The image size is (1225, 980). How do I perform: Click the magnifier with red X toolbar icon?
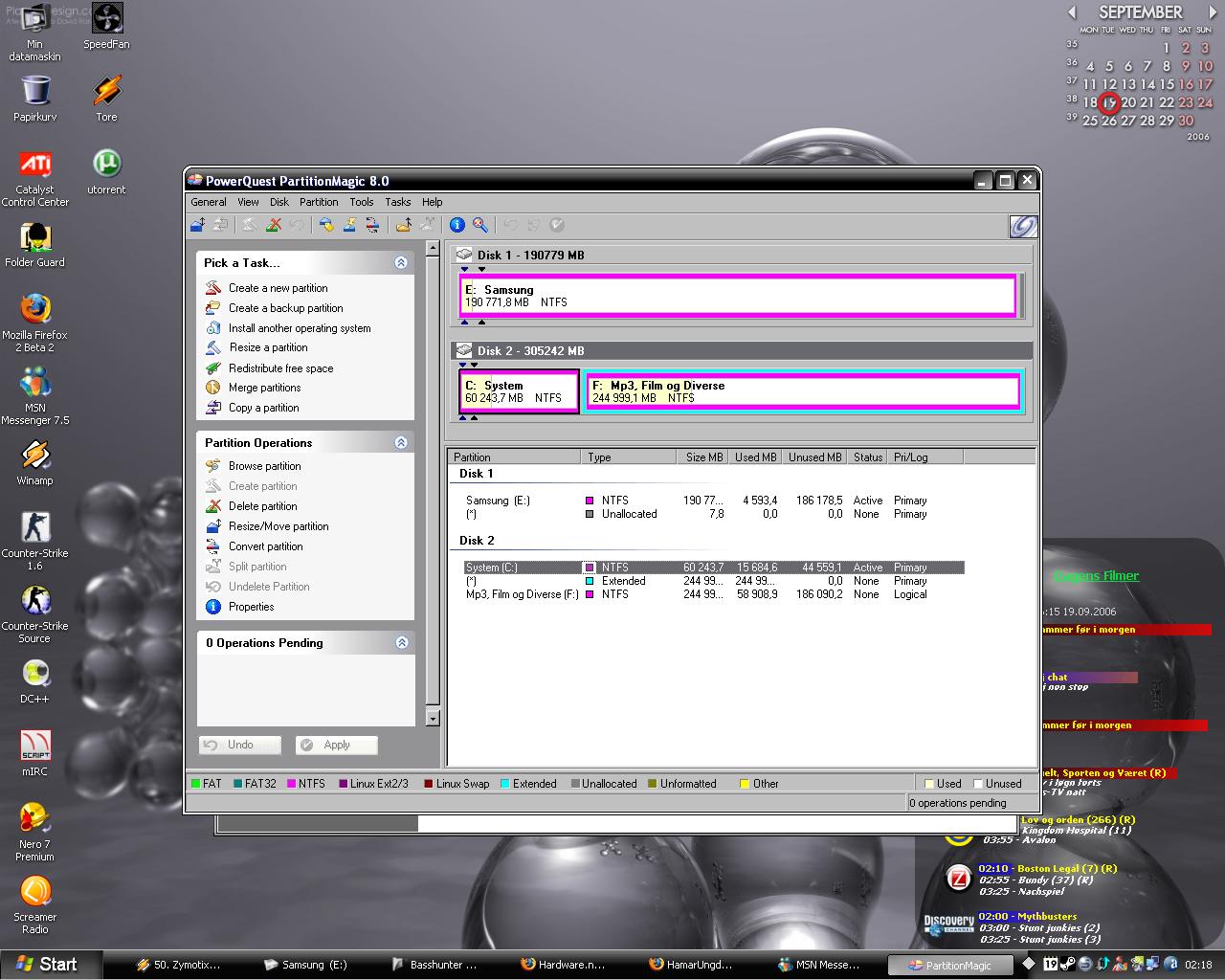[480, 225]
